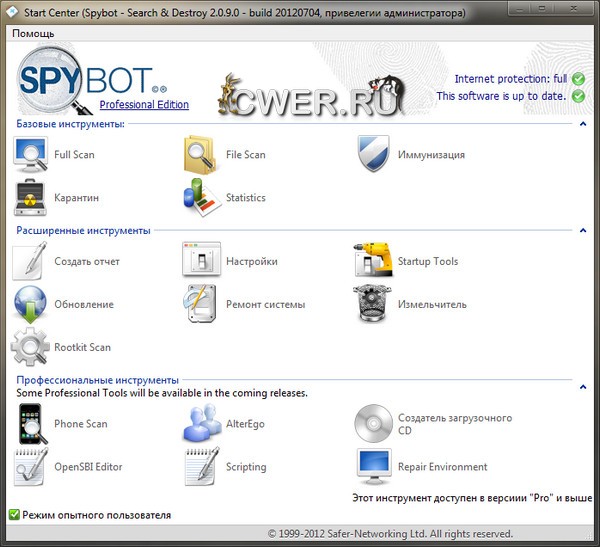Open Ремонт системы disk icon
Image resolution: width=600 pixels, height=547 pixels.
click(x=200, y=304)
